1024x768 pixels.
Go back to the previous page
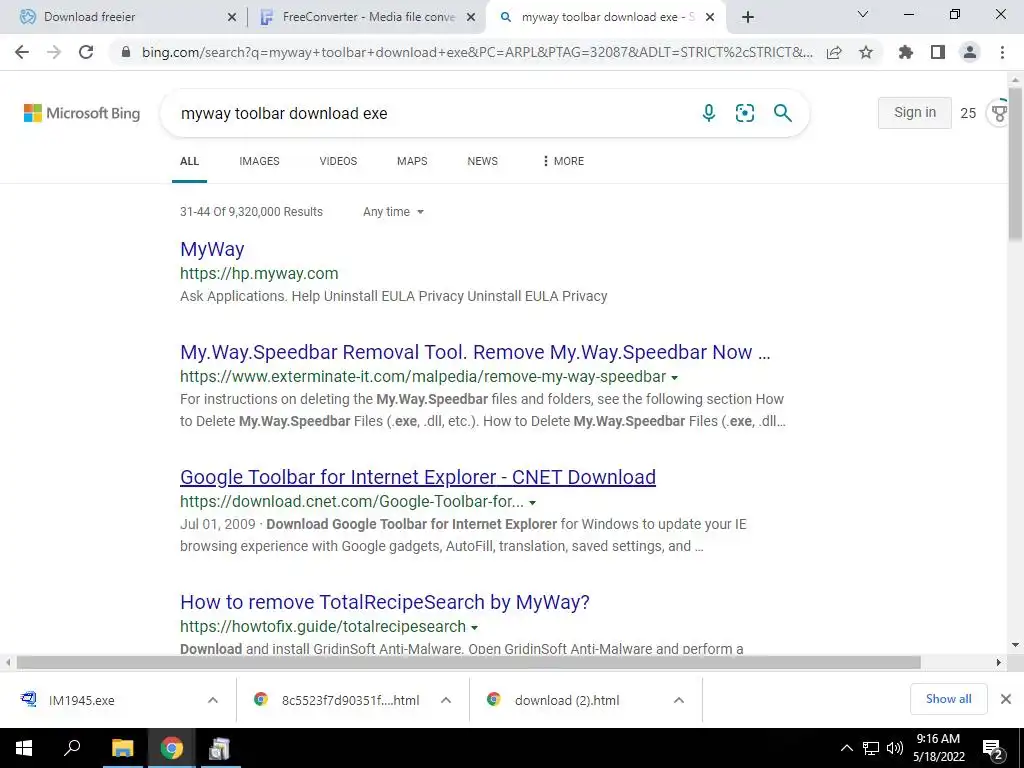22,52
